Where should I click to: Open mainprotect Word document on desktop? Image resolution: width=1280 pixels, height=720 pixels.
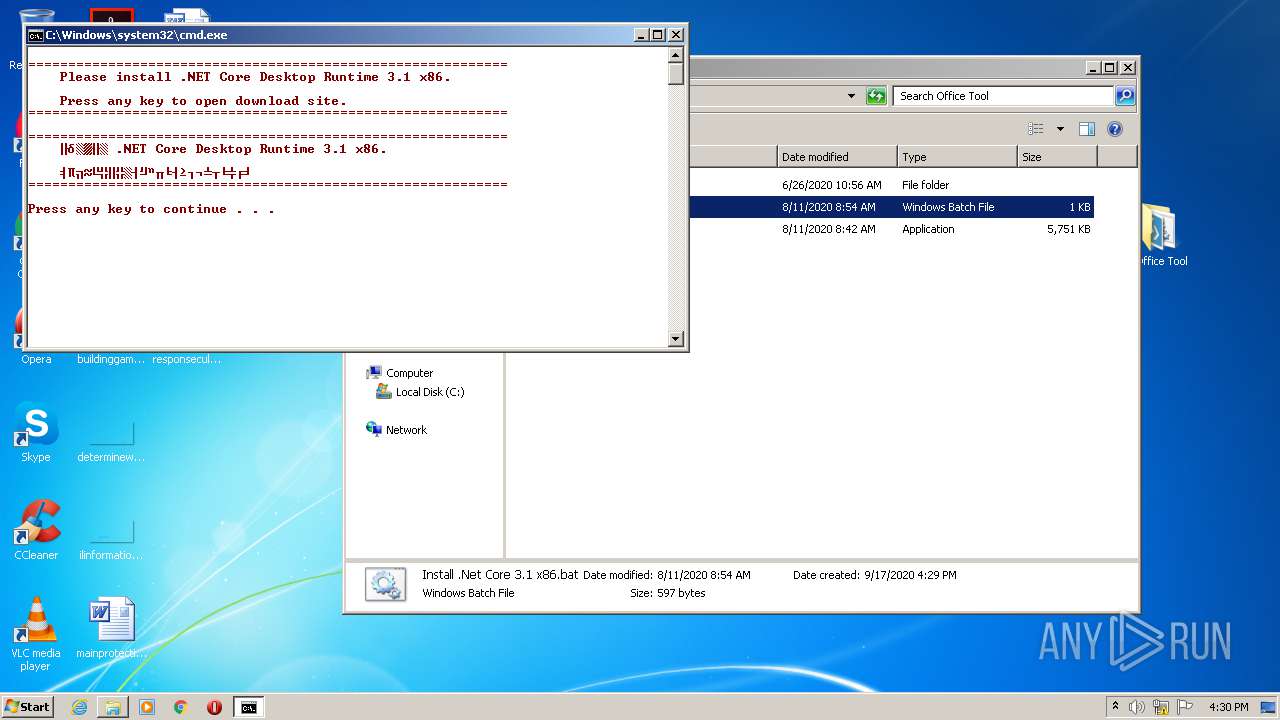click(111, 628)
